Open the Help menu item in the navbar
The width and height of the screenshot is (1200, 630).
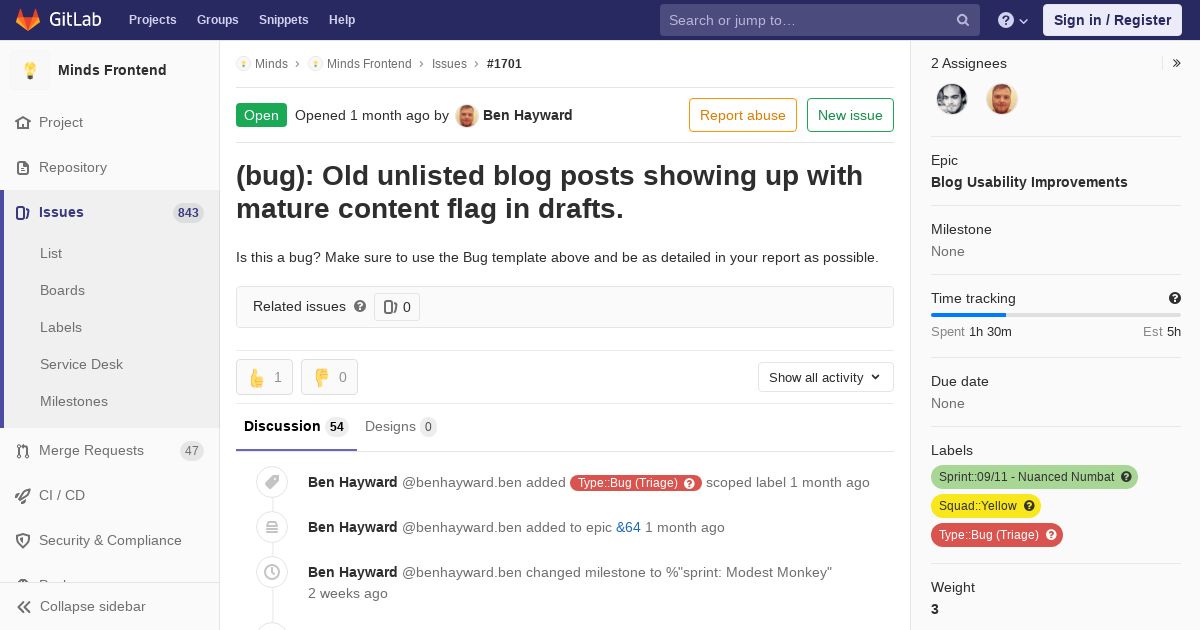click(342, 20)
